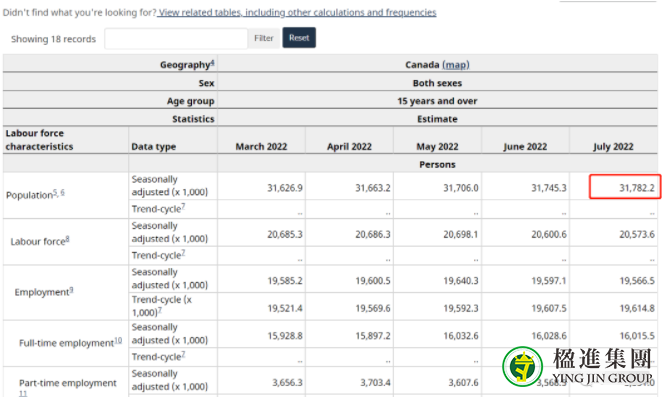Select Population value 31,706.0

461,188
